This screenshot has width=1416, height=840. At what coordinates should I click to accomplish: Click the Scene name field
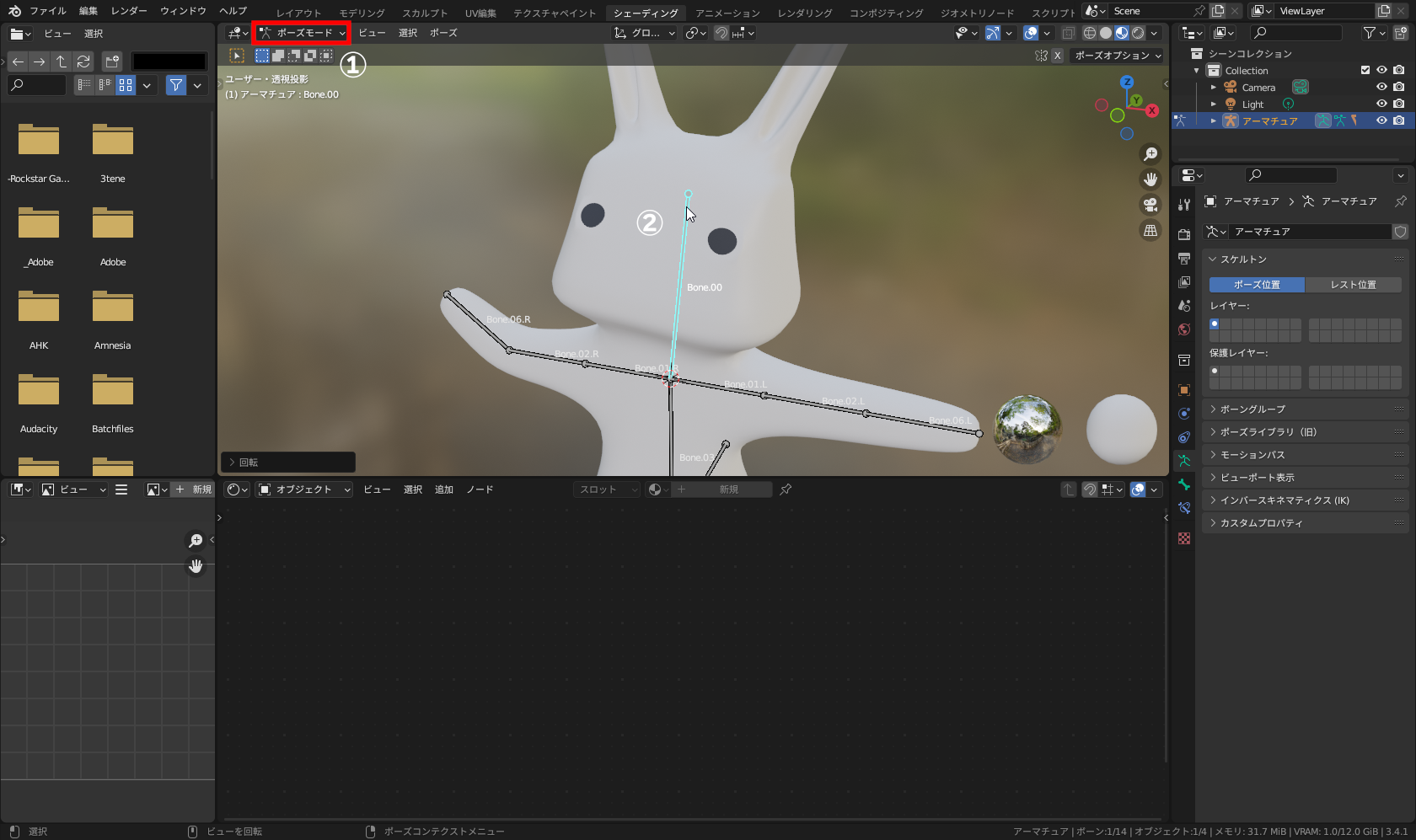point(1151,11)
